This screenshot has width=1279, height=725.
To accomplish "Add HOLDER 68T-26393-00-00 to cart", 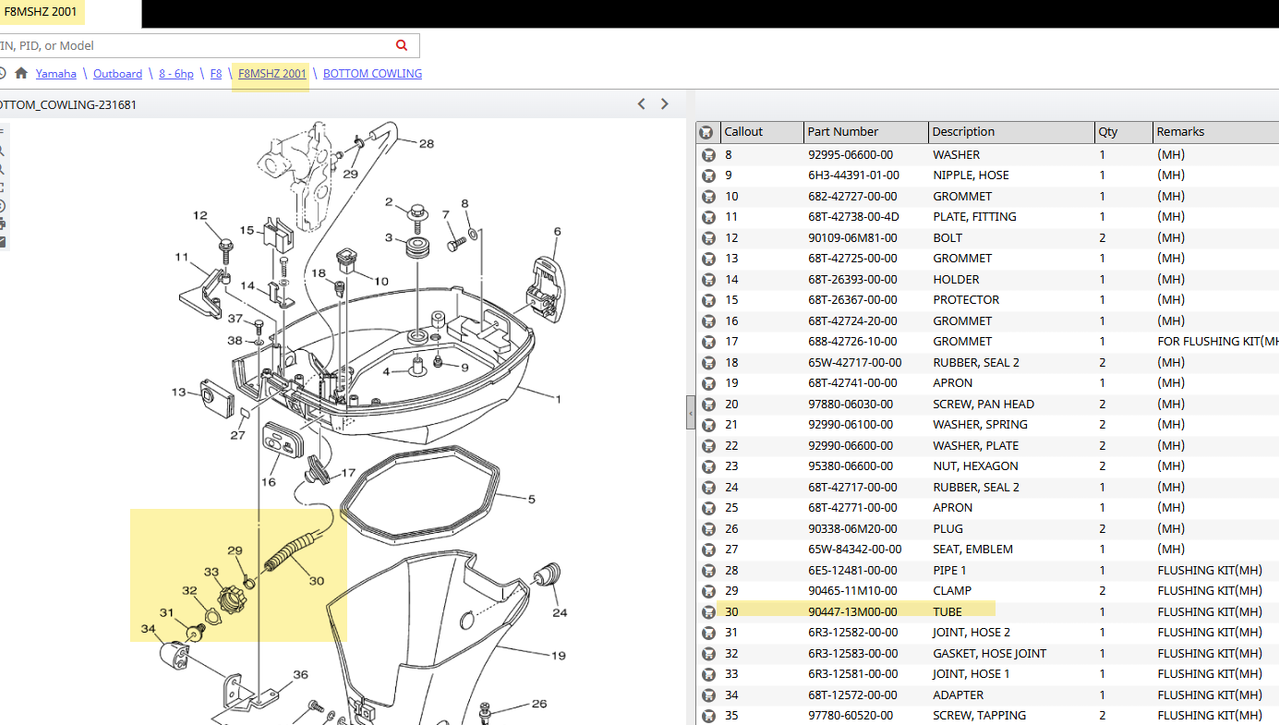I will coord(708,279).
